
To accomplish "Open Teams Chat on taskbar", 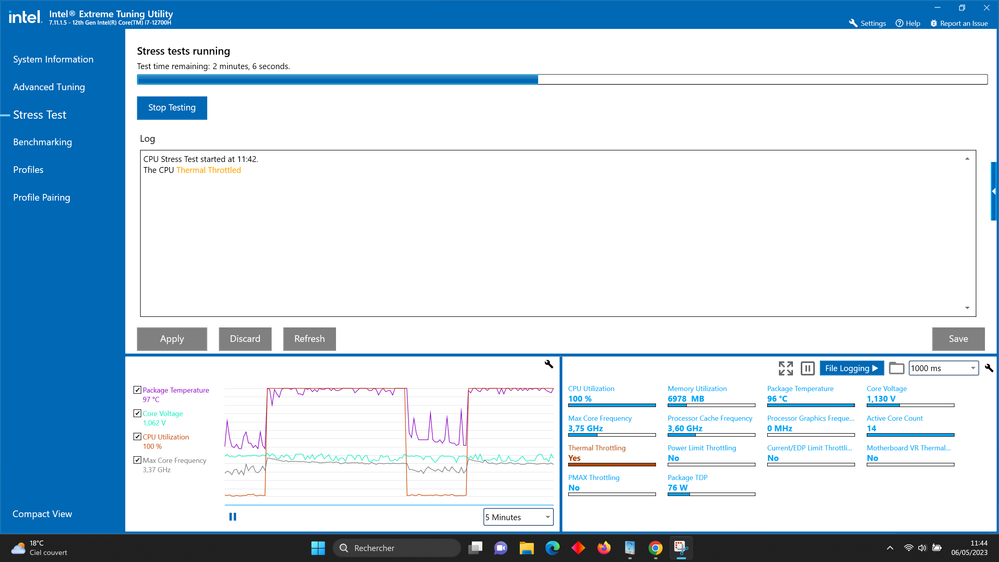I will (x=501, y=548).
